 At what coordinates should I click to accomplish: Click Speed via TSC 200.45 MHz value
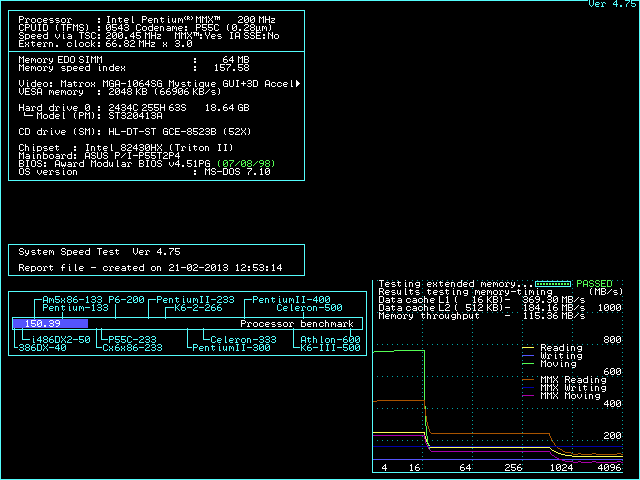click(133, 36)
